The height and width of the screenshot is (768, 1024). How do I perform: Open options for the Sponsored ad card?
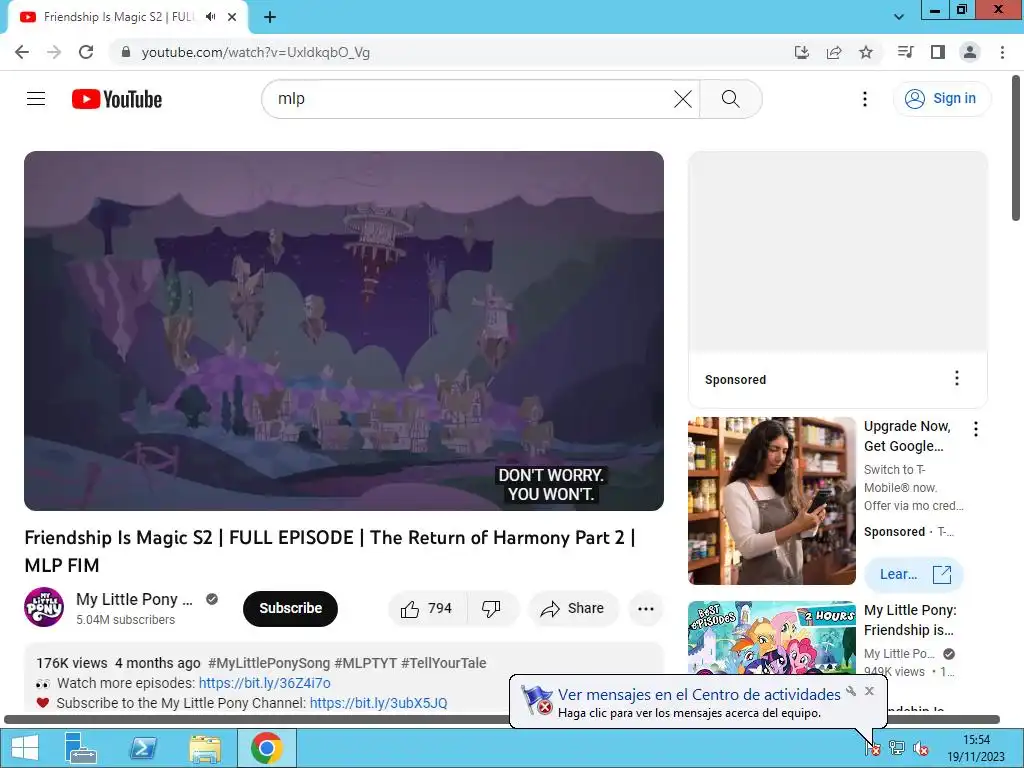957,378
